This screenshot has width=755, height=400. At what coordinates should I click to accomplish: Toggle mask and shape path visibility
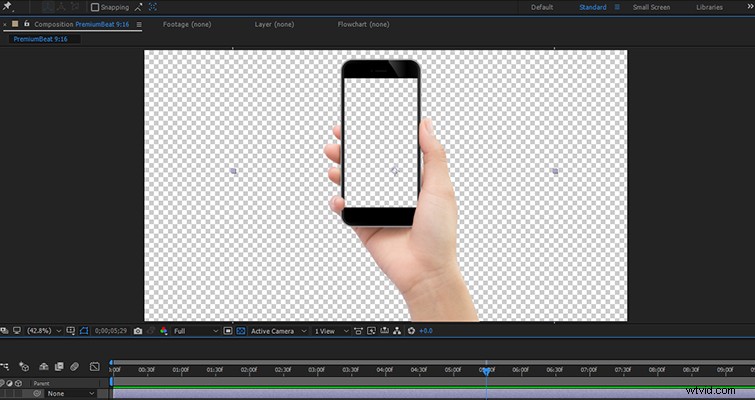click(x=84, y=331)
